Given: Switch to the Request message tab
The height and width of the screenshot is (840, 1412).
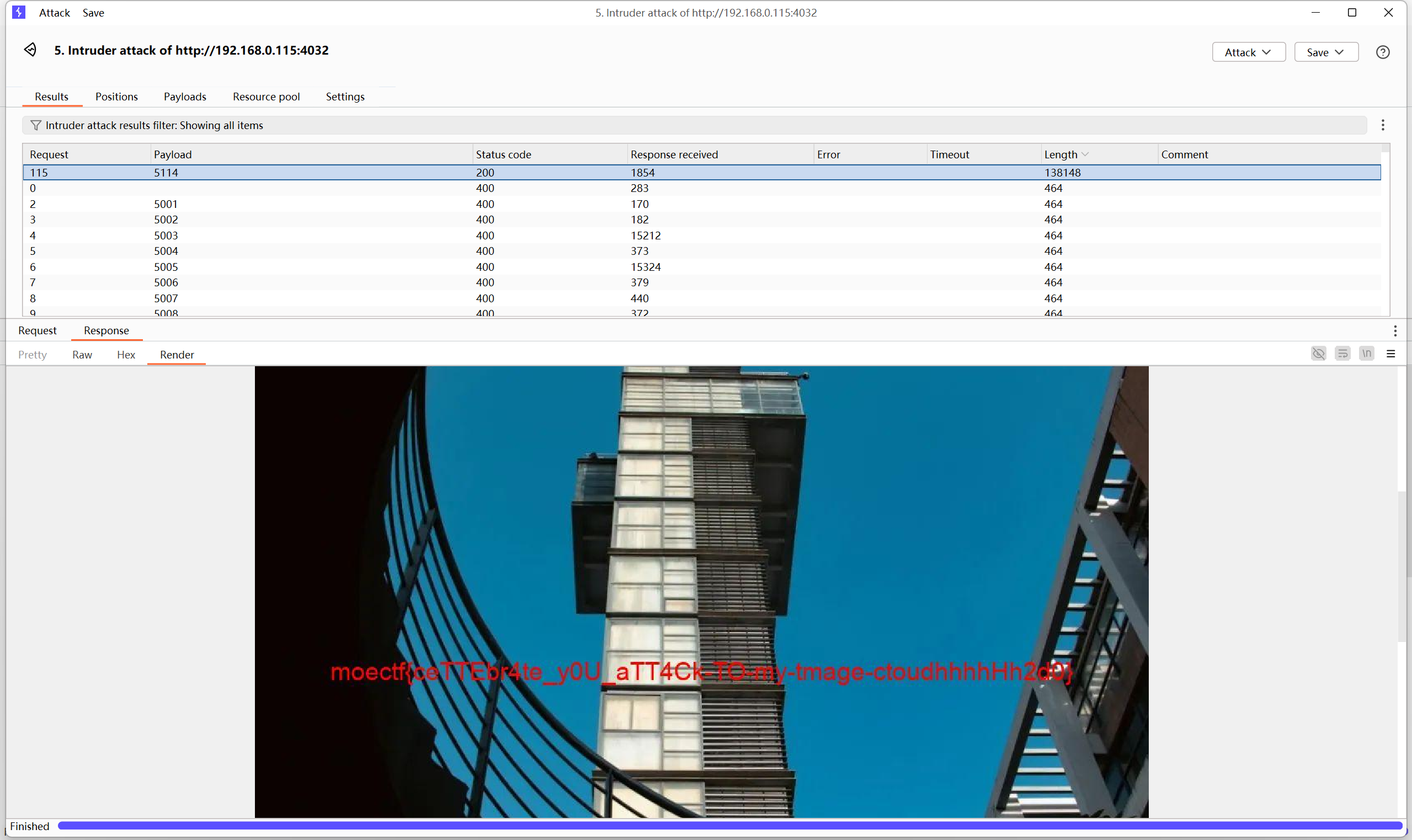Looking at the screenshot, I should click(x=38, y=330).
